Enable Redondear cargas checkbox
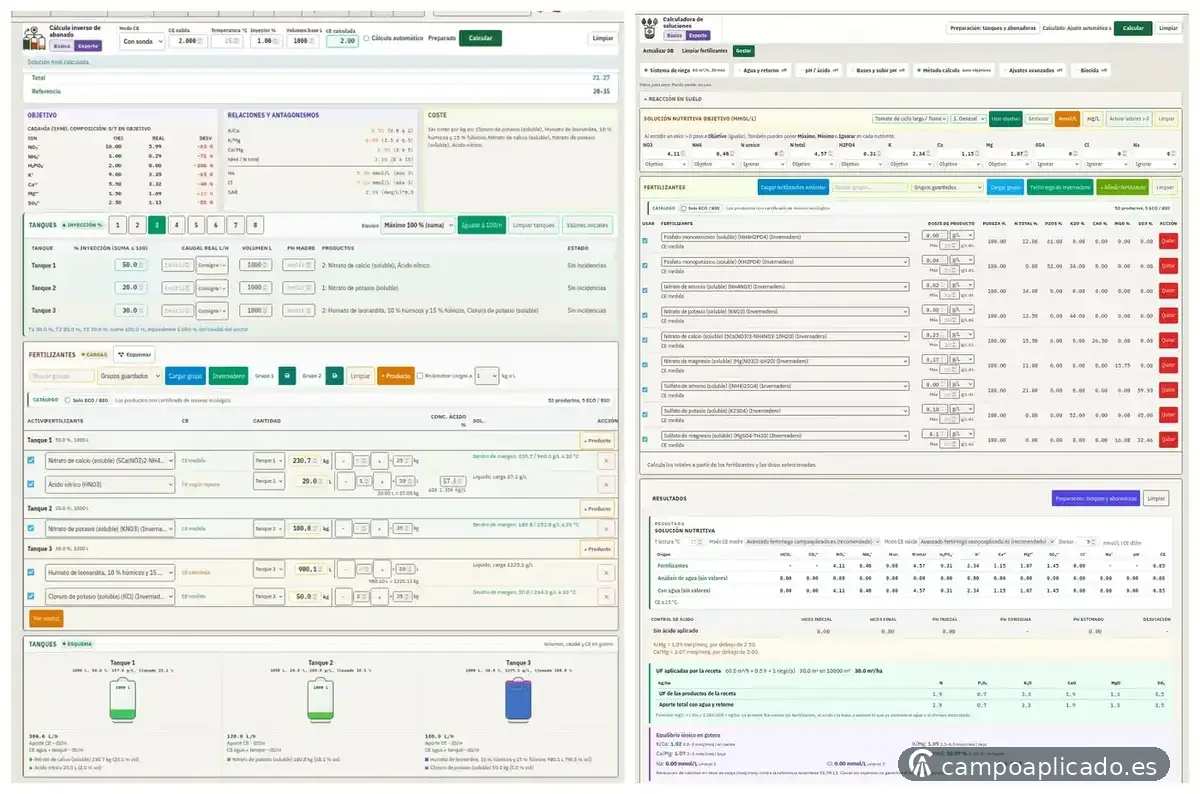The height and width of the screenshot is (794, 1200). [419, 376]
